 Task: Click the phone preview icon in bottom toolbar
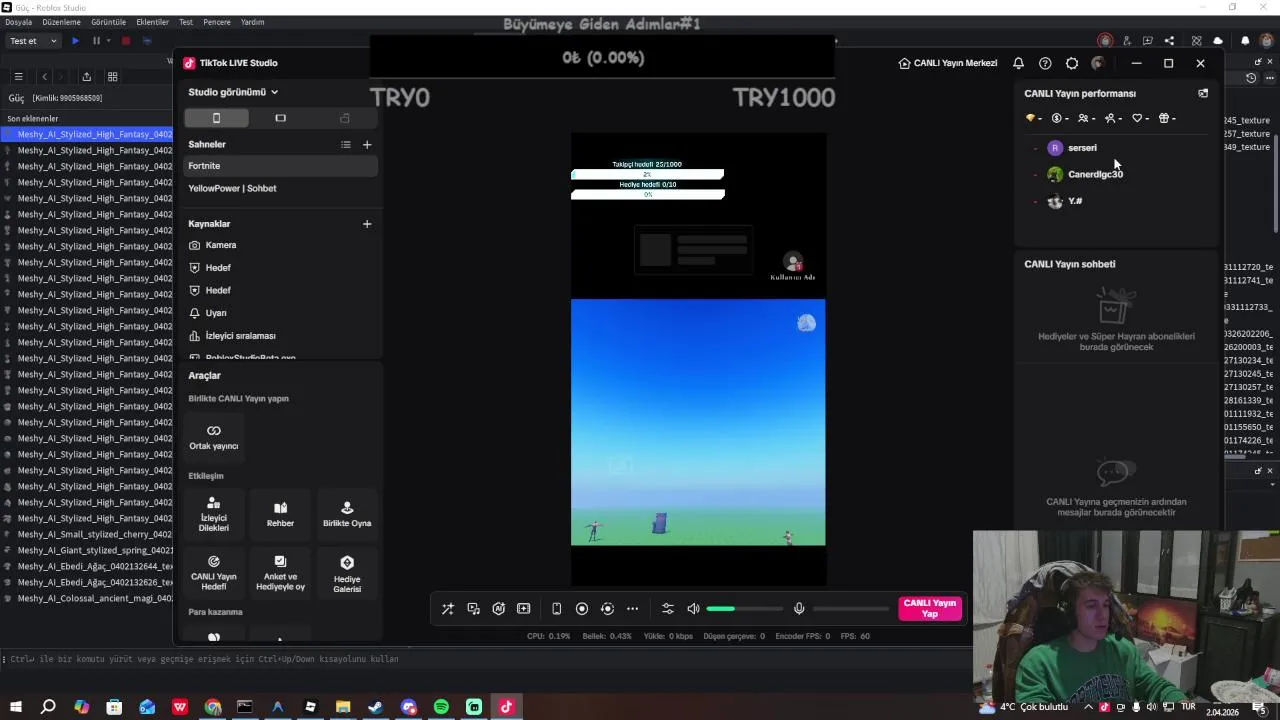click(557, 609)
